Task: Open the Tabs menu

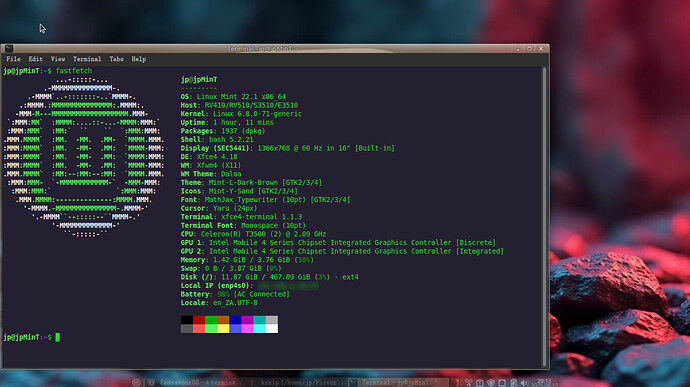Action: 116,59
